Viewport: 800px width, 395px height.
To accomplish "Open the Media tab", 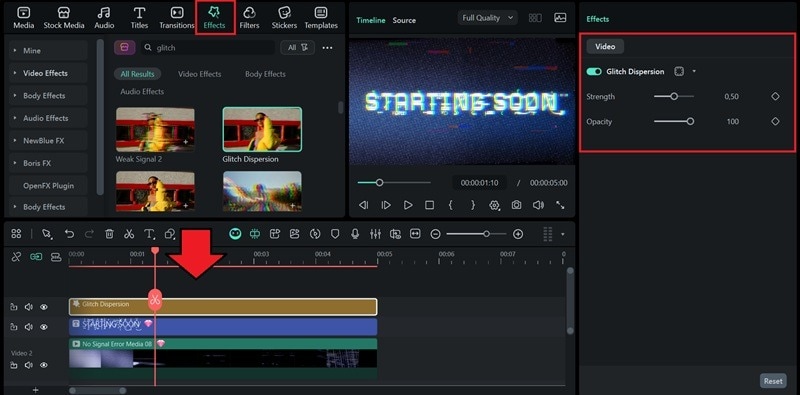I will pyautogui.click(x=23, y=18).
